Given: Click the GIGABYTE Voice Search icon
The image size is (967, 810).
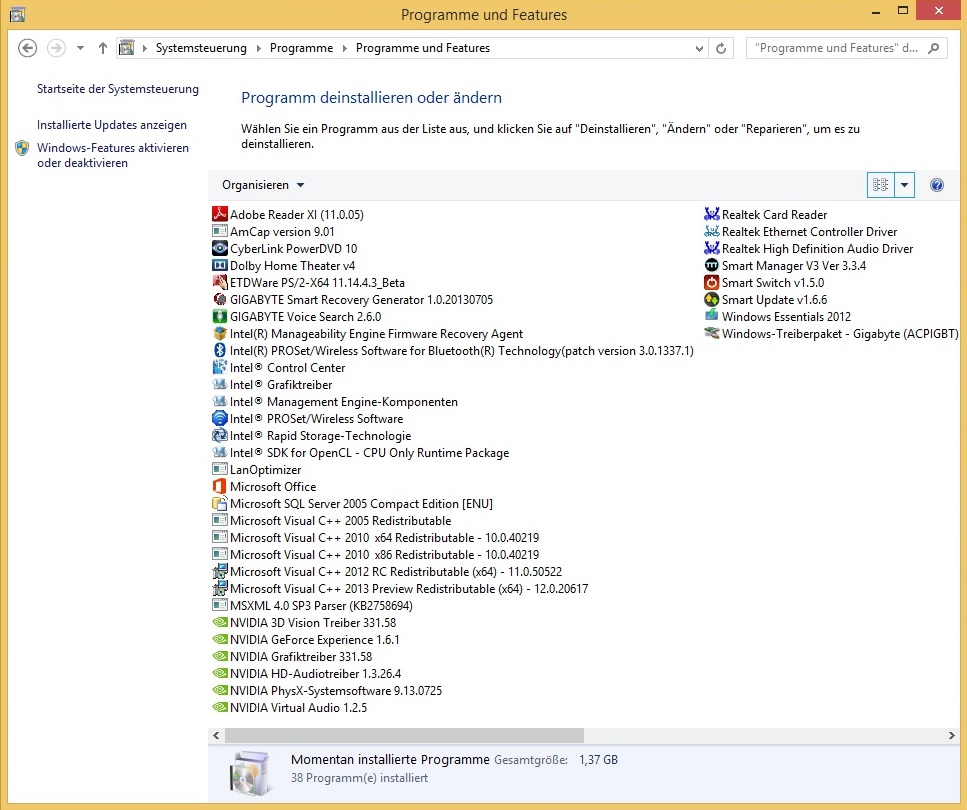Looking at the screenshot, I should [220, 316].
